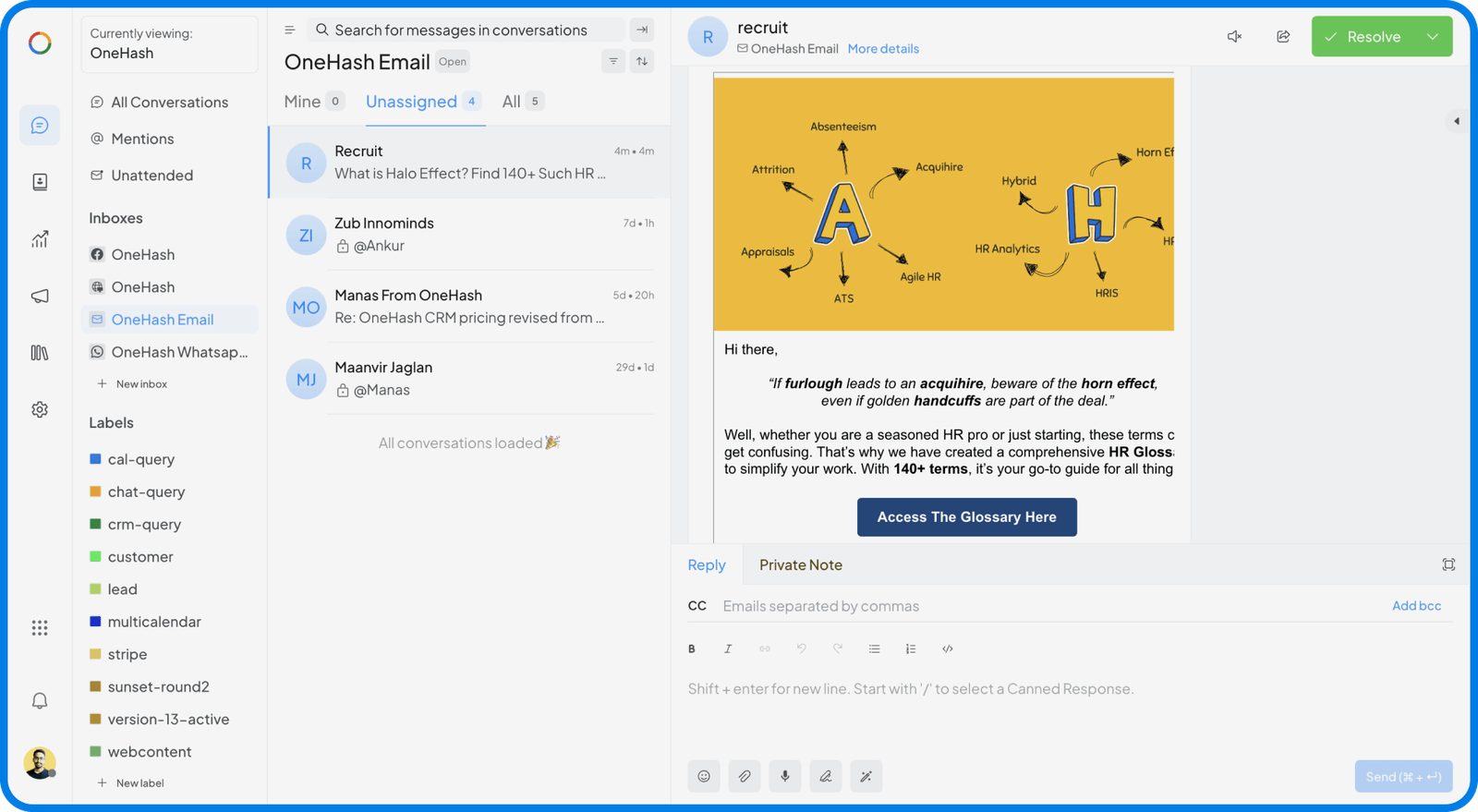Viewport: 1478px width, 812px height.
Task: Open Manas From OneHash conversation
Action: point(470,307)
